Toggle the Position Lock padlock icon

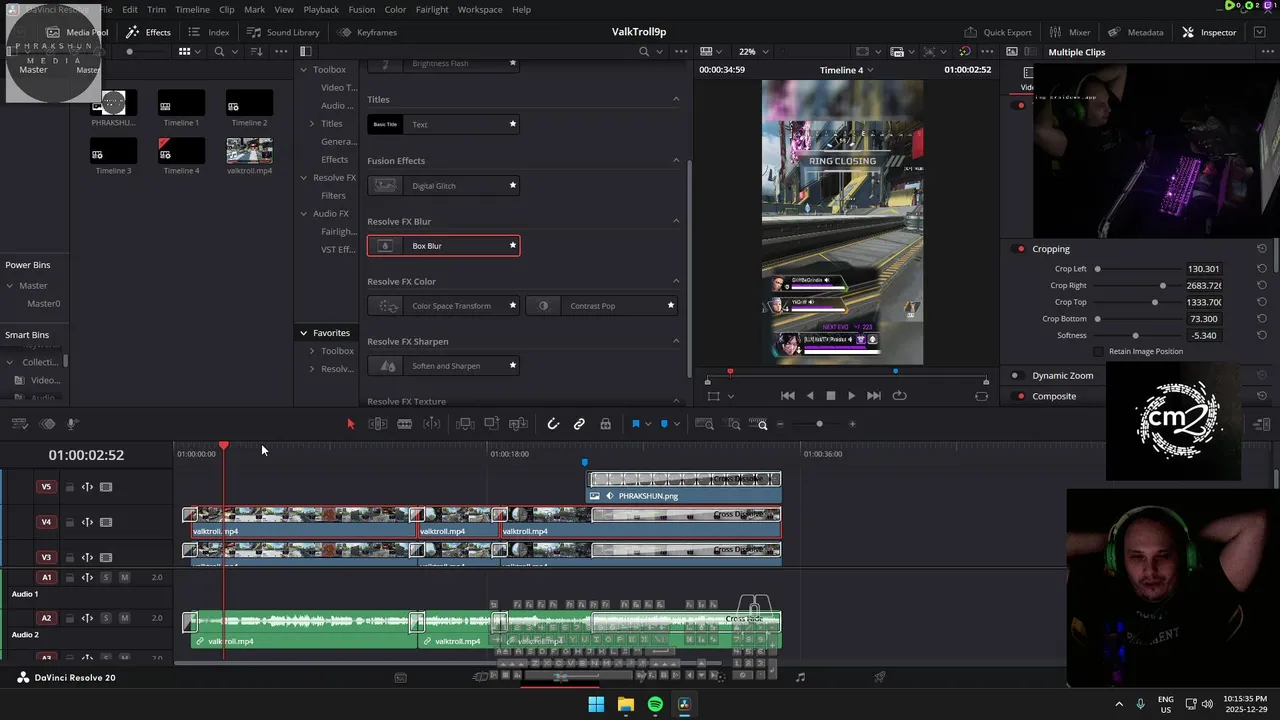coord(605,424)
